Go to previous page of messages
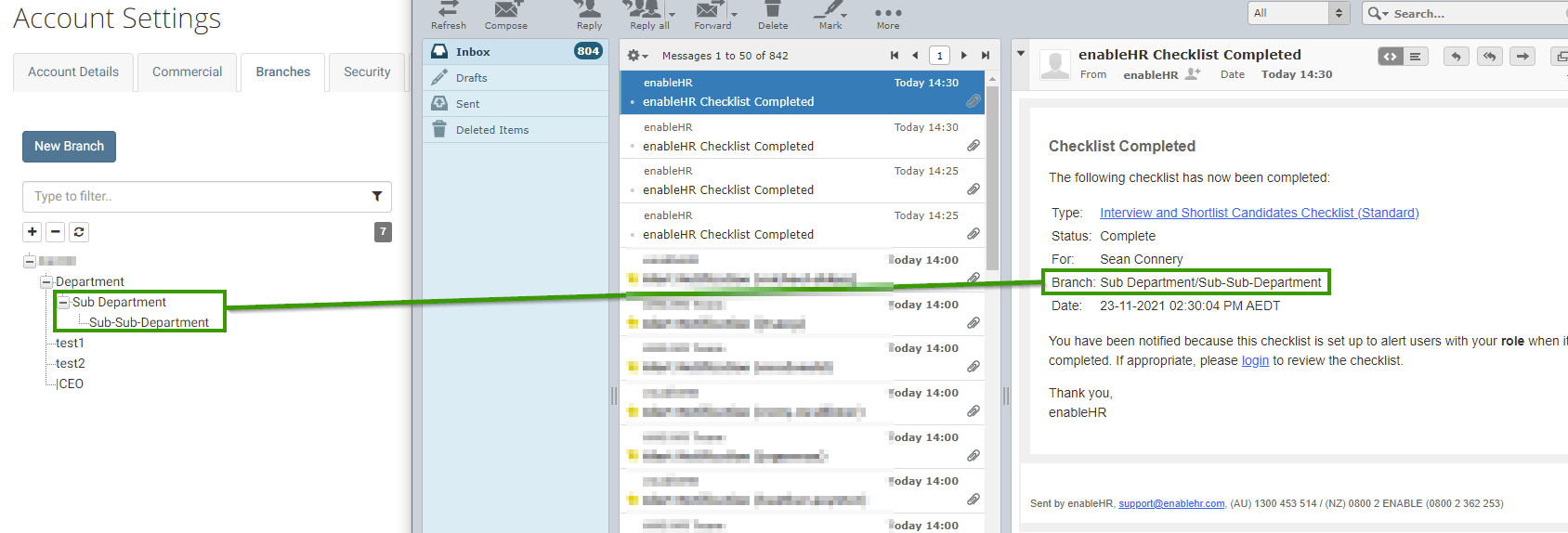 coord(915,56)
